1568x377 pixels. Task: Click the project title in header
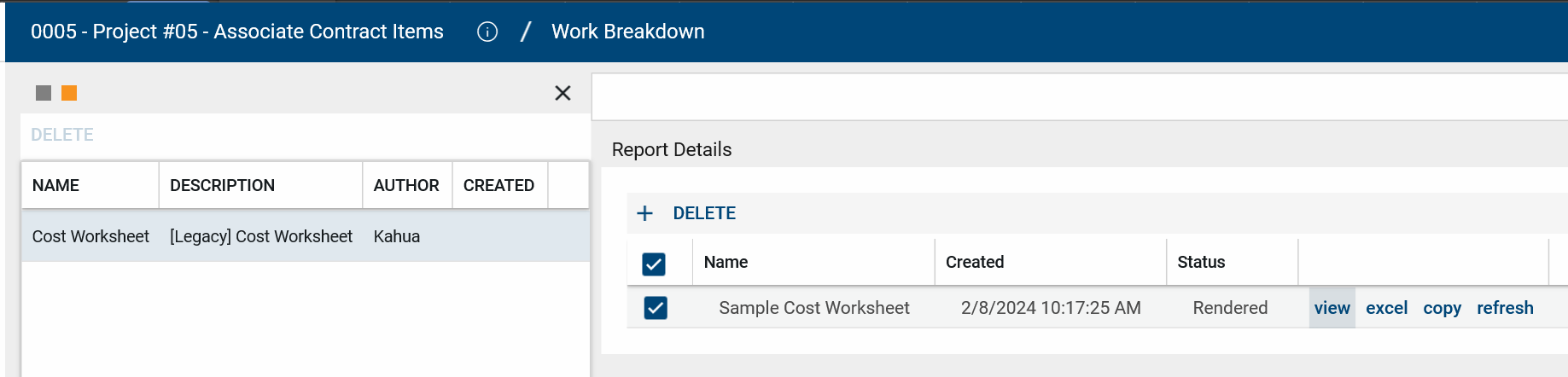pos(237,32)
